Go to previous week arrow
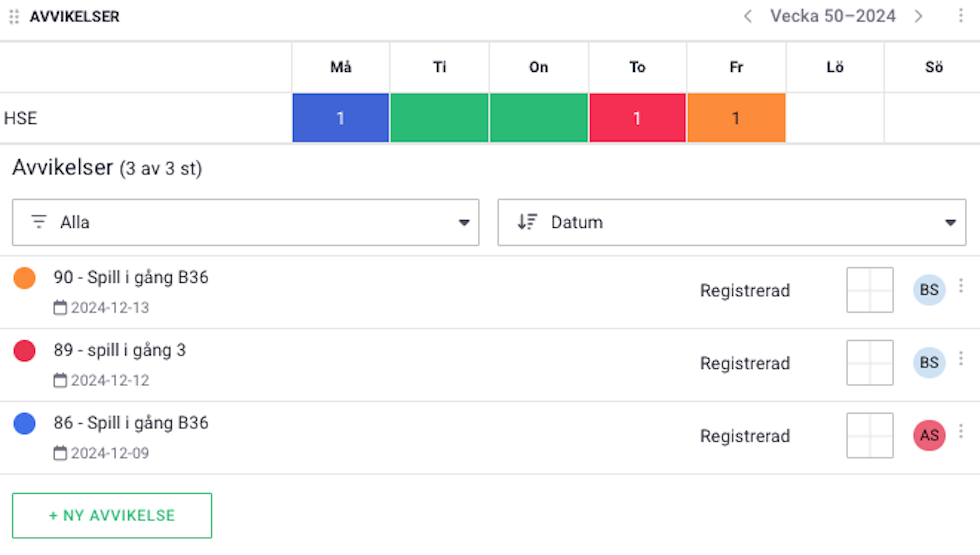Image resolution: width=980 pixels, height=555 pixels. pos(748,16)
